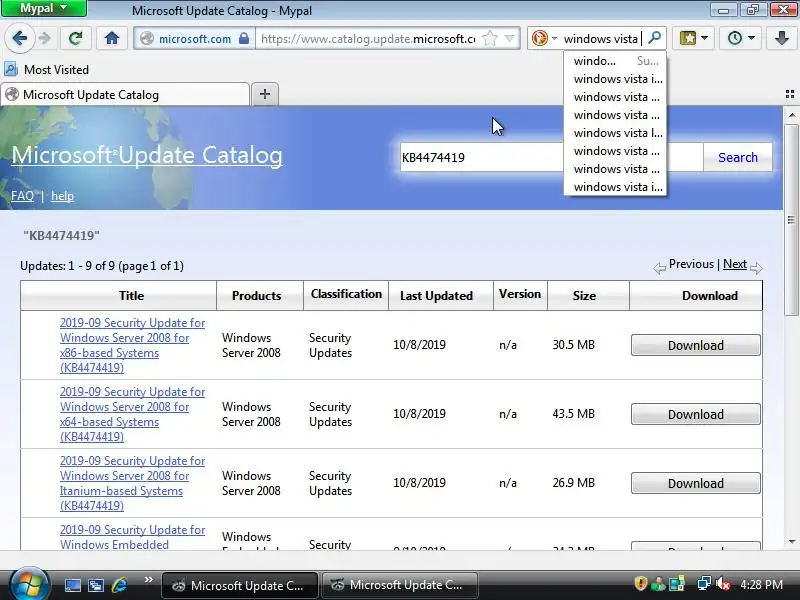
Task: Select the Microsoft Update Catalog tab
Action: (x=126, y=94)
